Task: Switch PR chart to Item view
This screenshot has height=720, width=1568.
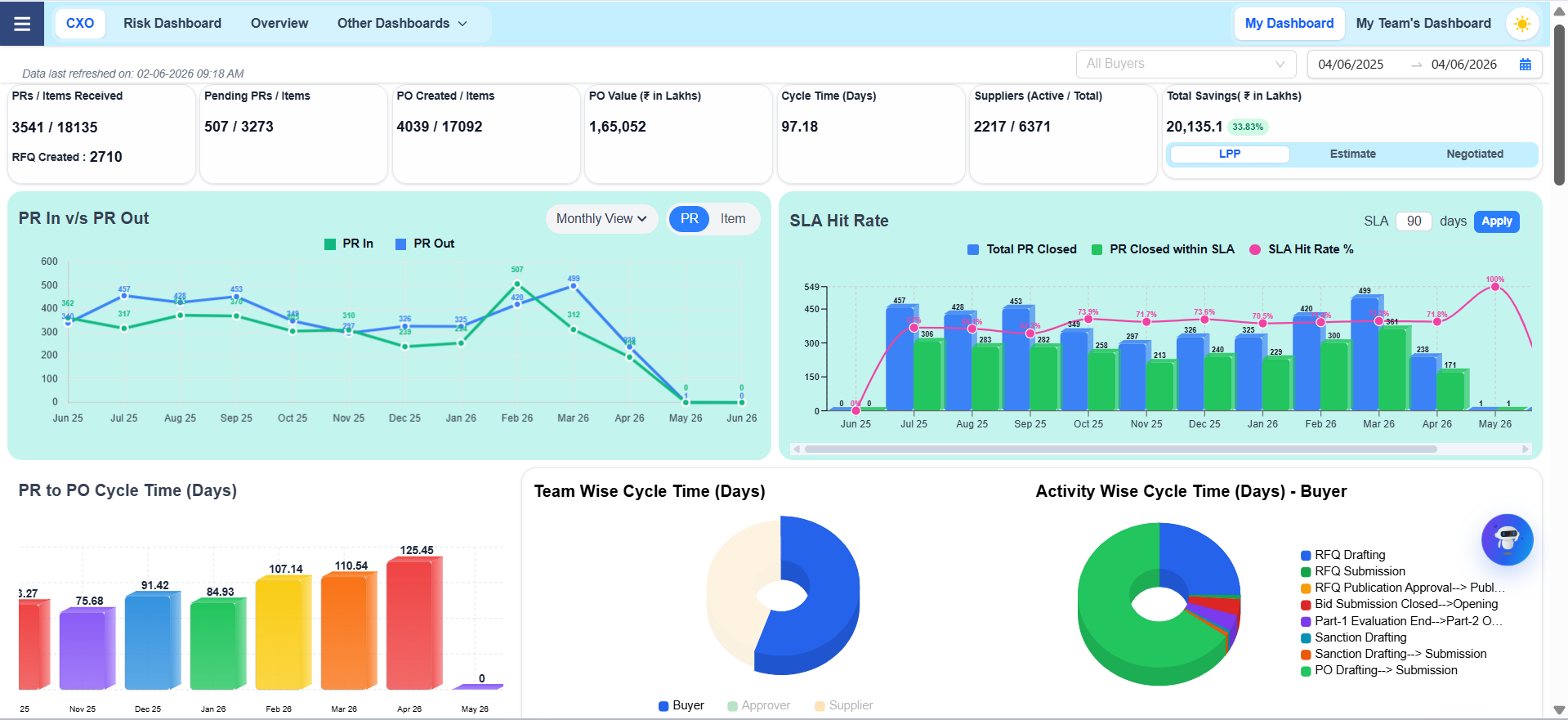Action: pos(733,219)
